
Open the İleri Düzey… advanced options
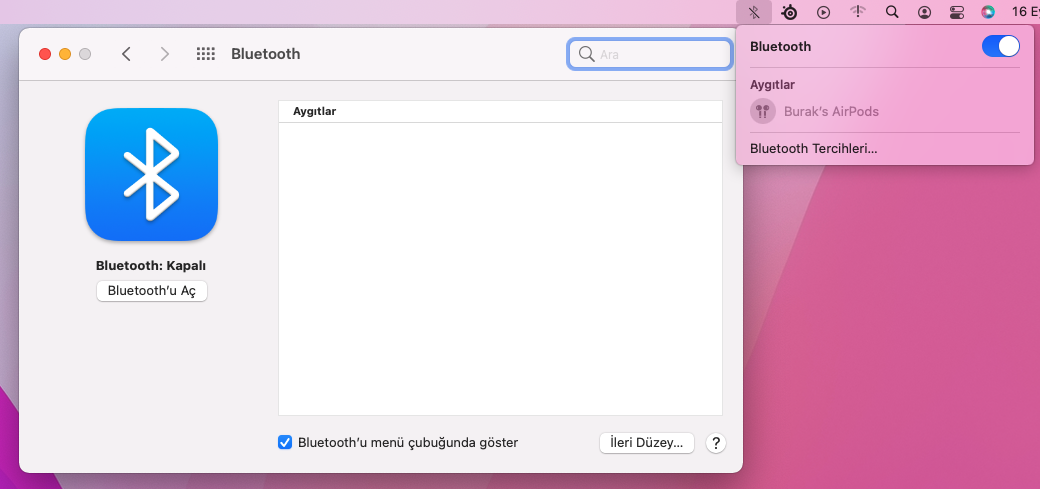pos(646,443)
